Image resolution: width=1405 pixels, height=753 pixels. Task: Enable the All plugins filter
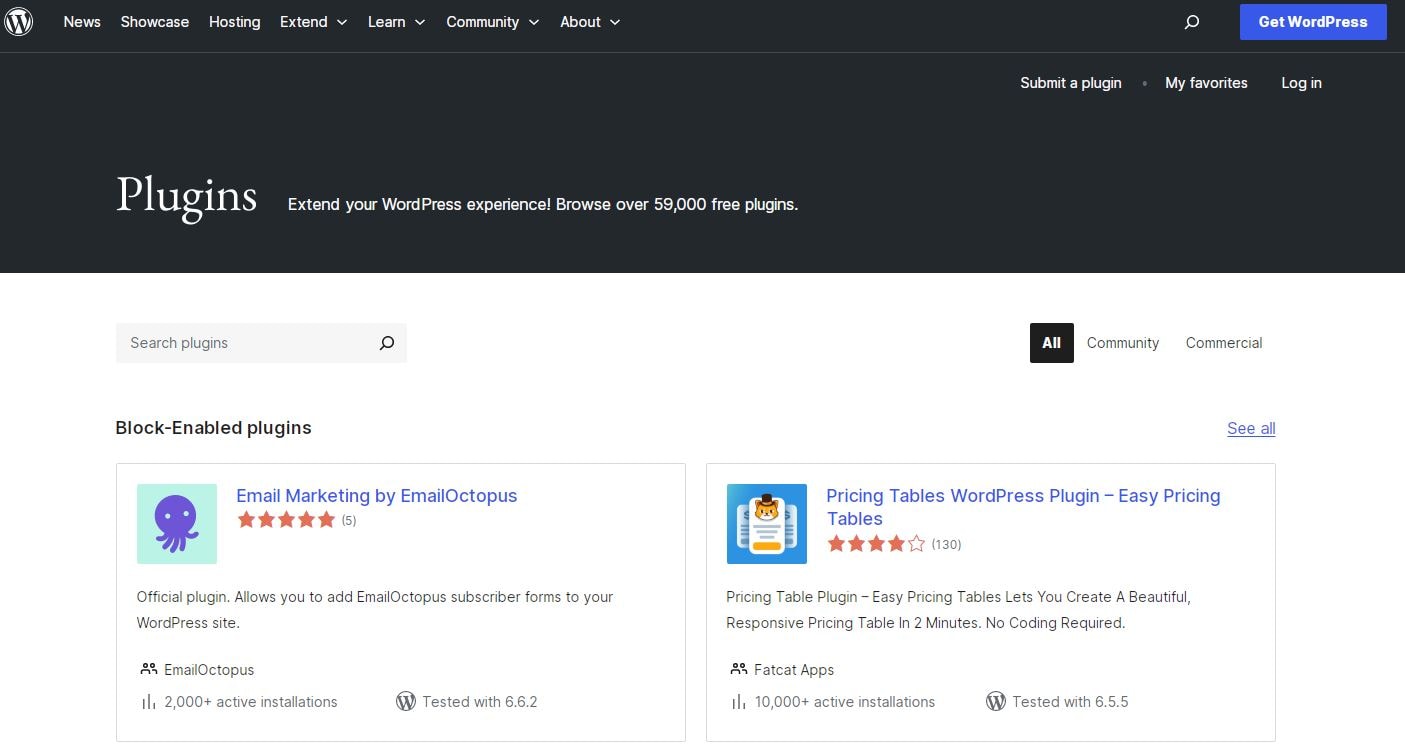(x=1051, y=343)
